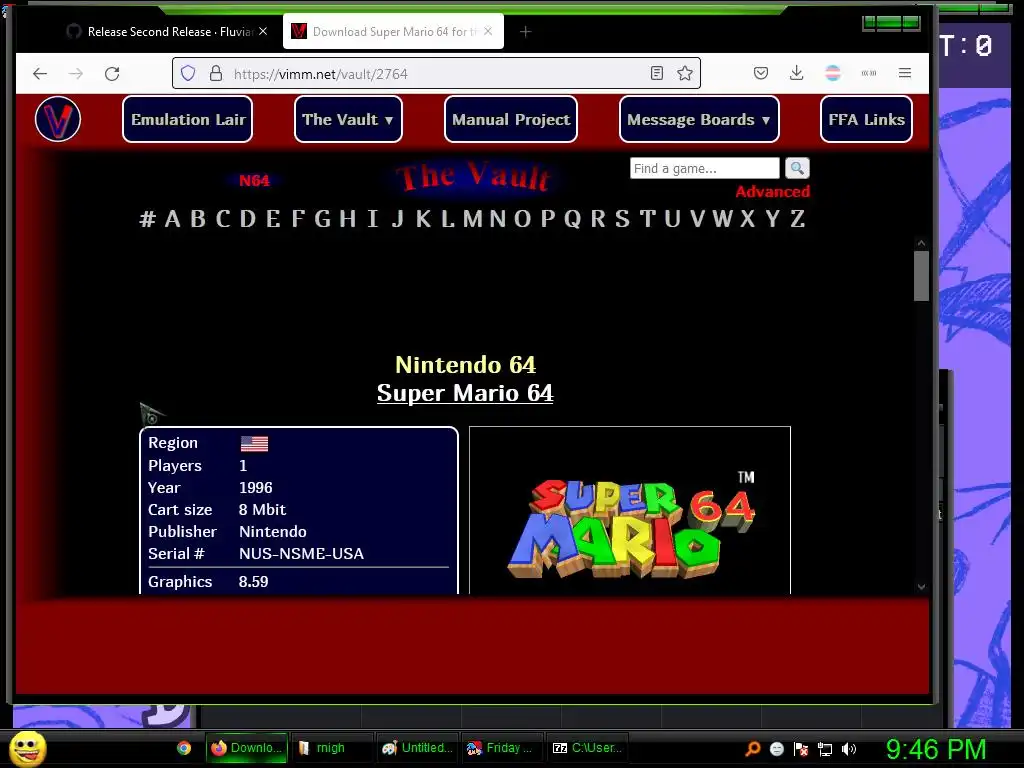Click the Vimm's Lair V logo
Viewport: 1024px width, 768px height.
coord(57,119)
